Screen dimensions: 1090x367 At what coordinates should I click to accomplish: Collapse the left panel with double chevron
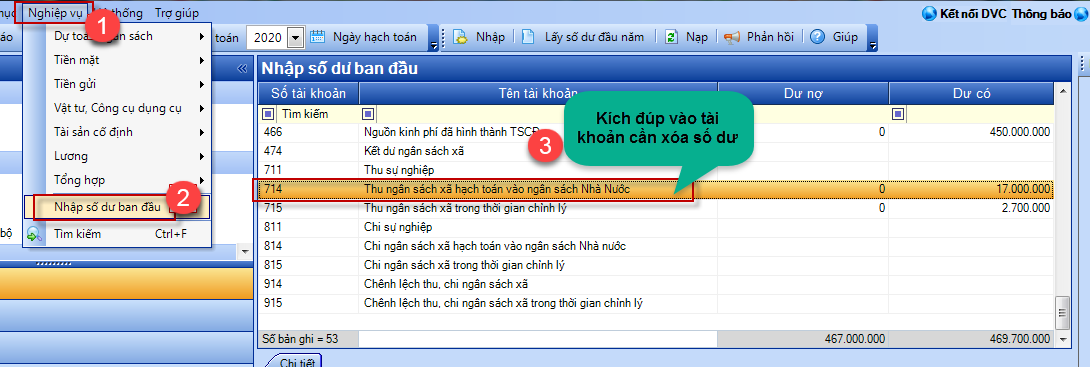point(242,68)
